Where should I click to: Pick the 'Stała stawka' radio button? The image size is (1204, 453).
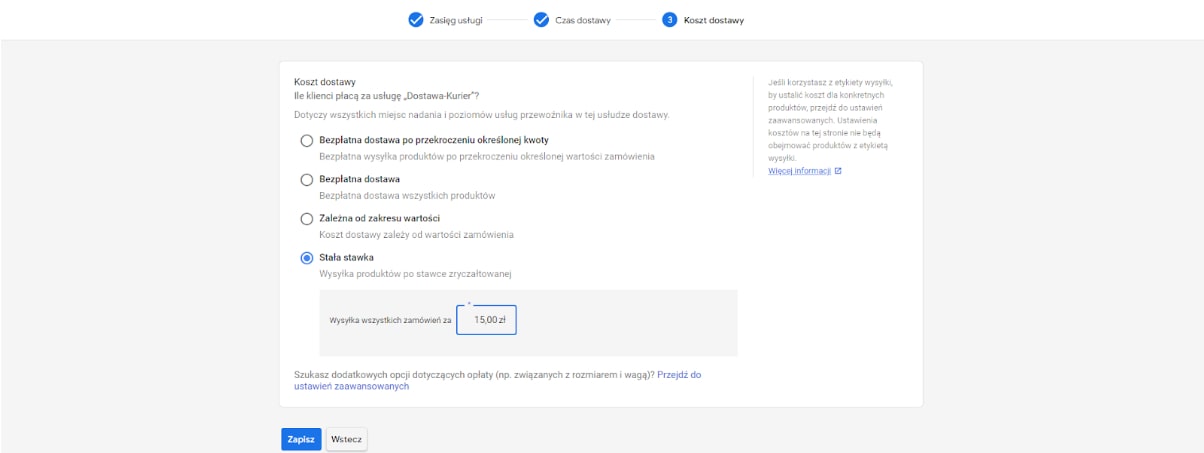tap(307, 257)
